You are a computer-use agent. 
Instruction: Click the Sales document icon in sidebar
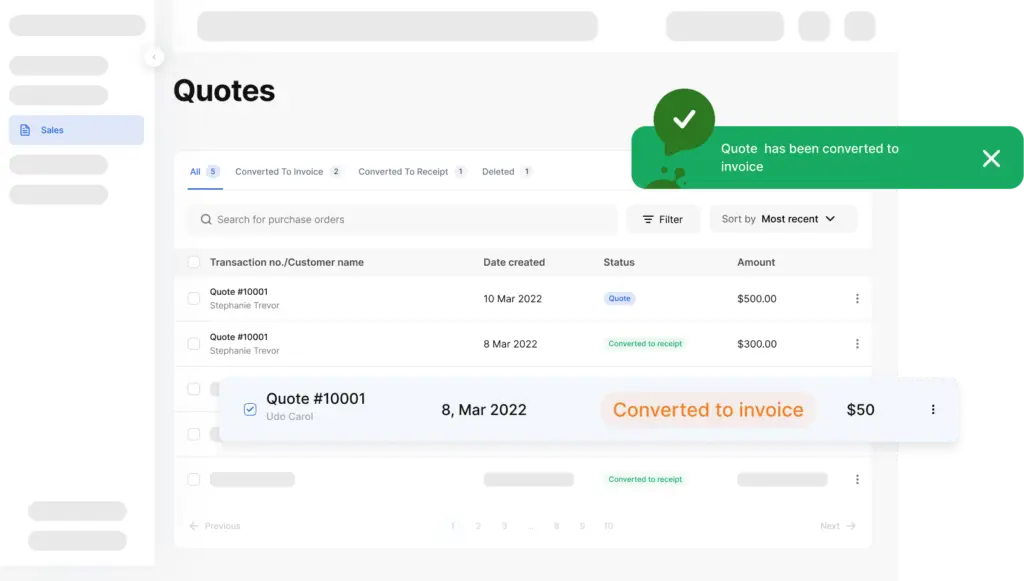click(x=25, y=130)
